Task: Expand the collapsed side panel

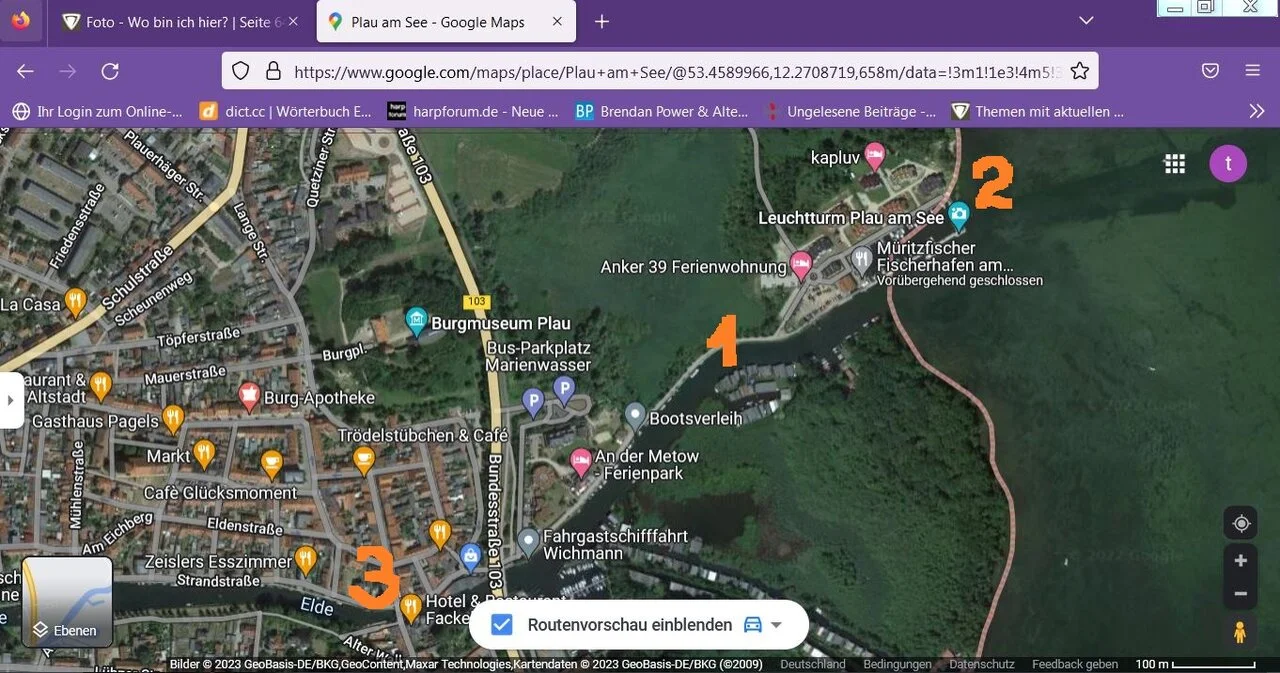Action: 11,400
